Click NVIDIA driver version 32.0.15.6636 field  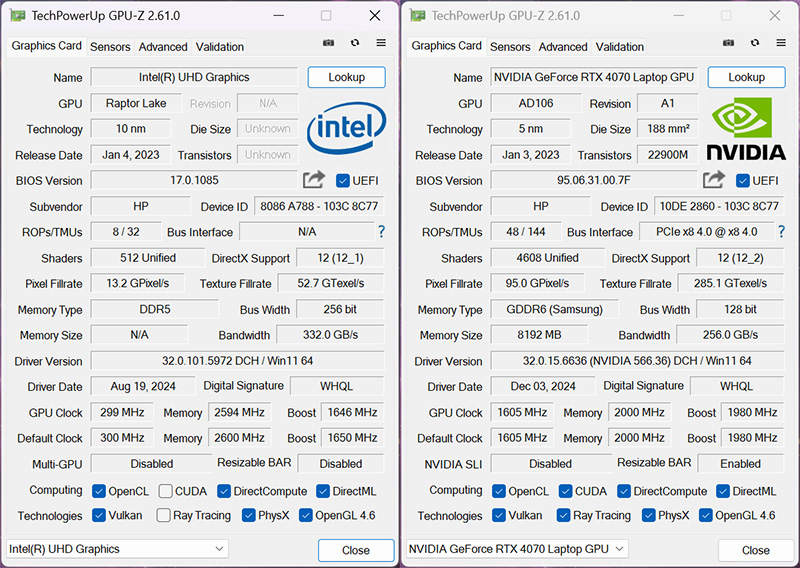pyautogui.click(x=637, y=361)
